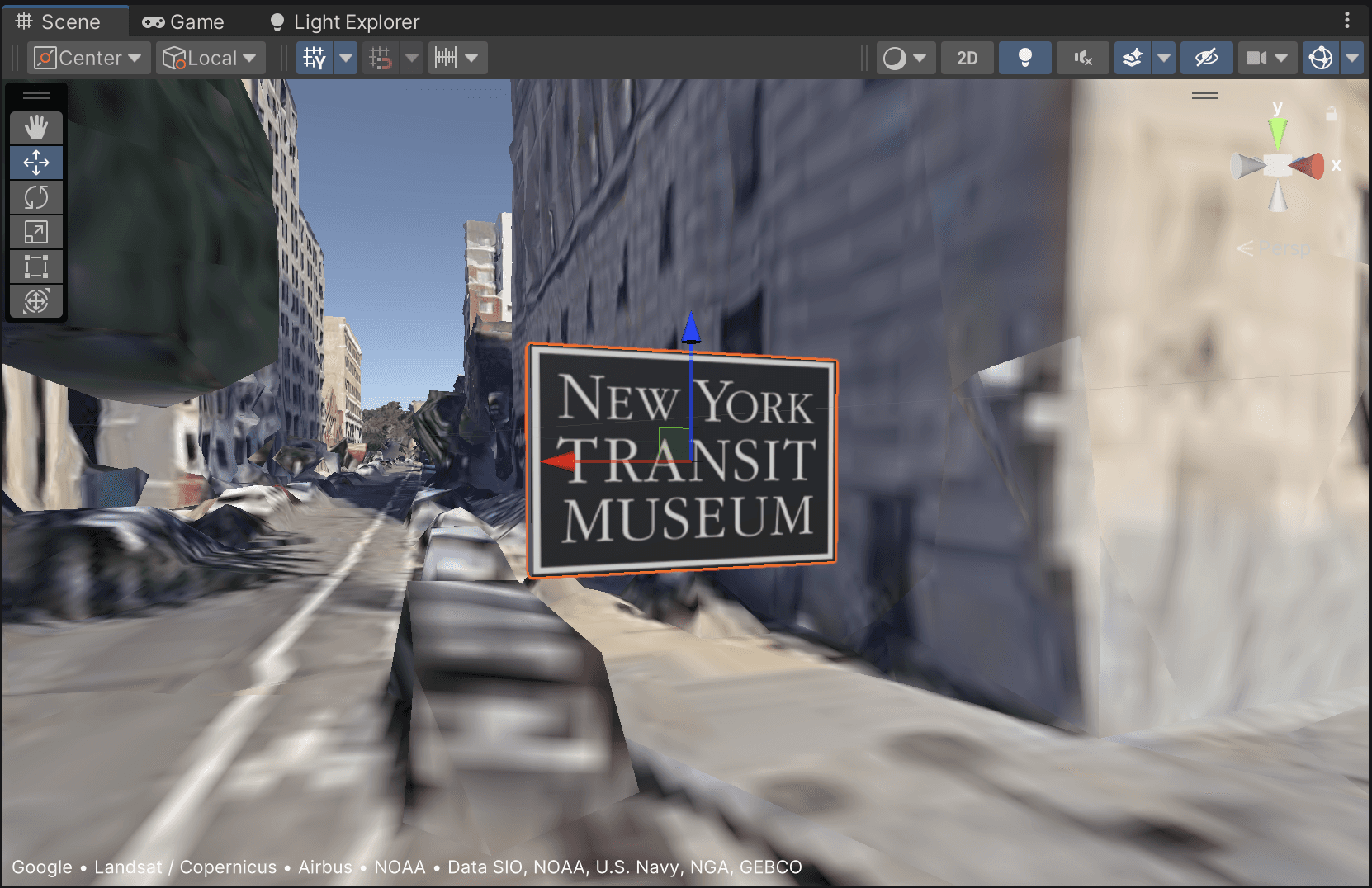1372x888 pixels.
Task: Grab the orientation gizmo overlay handle
Action: click(x=1205, y=96)
